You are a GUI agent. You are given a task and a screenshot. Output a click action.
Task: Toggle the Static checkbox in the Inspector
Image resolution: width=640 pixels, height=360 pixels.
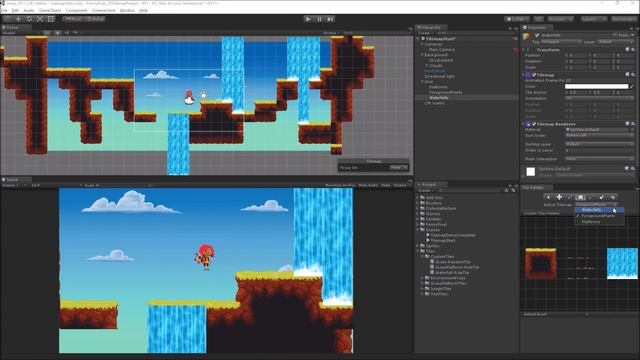pyautogui.click(x=615, y=36)
